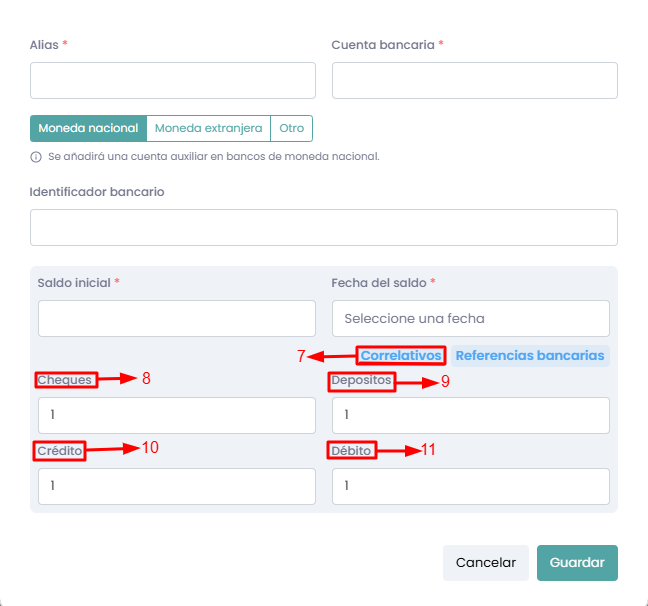Edit the Depositos correlative field
Image resolution: width=648 pixels, height=606 pixels.
pos(470,416)
